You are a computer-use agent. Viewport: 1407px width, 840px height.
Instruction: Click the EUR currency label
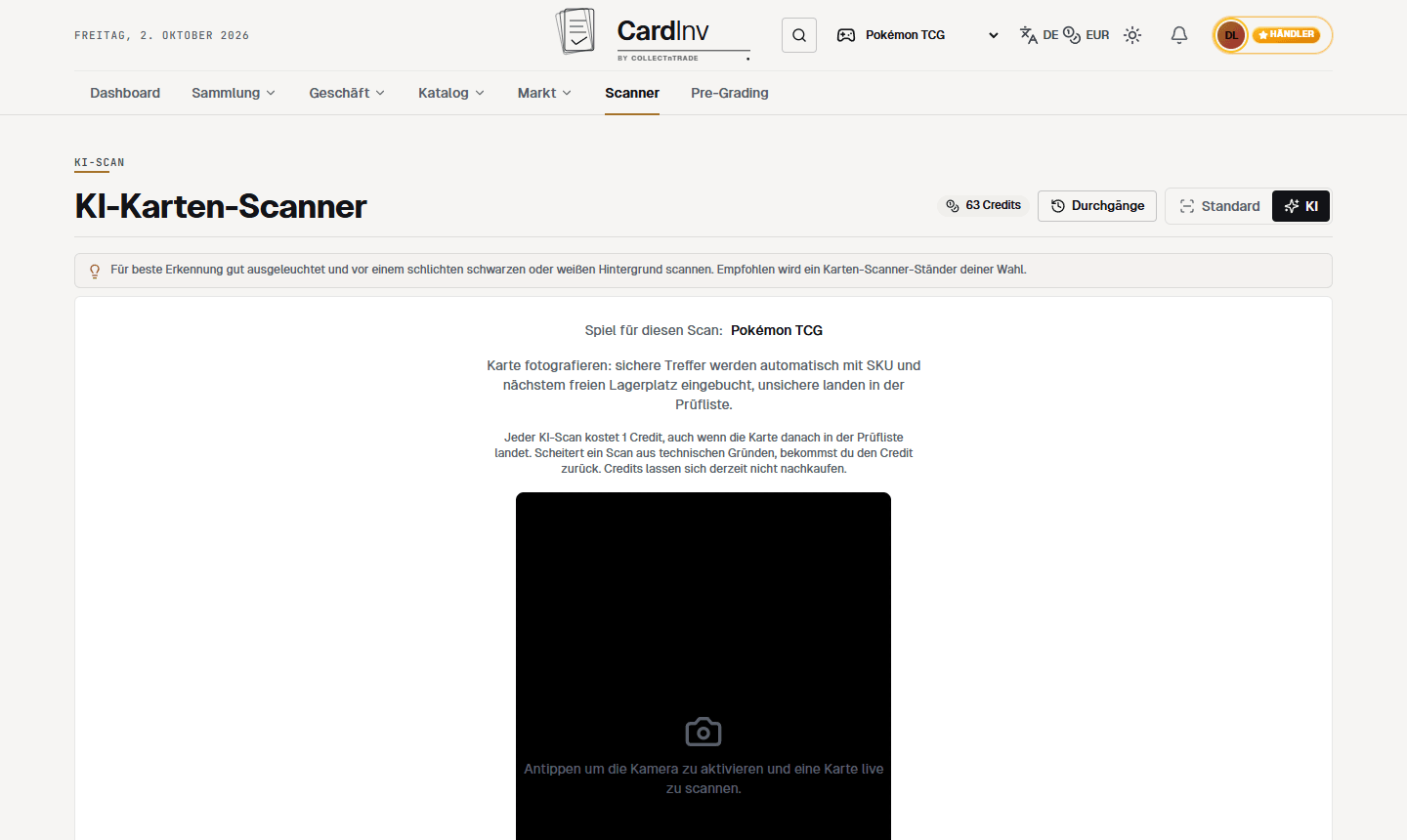pos(1097,35)
